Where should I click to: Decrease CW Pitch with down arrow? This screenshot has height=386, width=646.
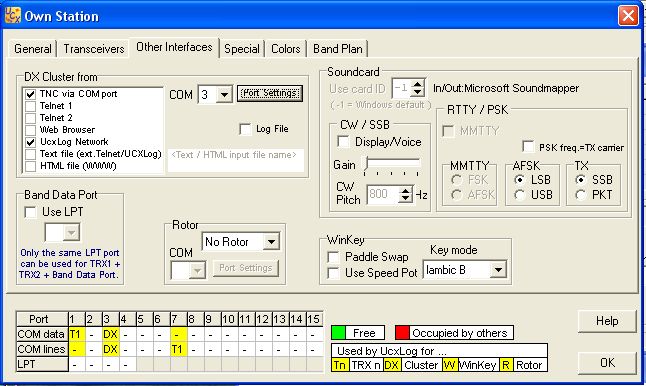[x=406, y=198]
